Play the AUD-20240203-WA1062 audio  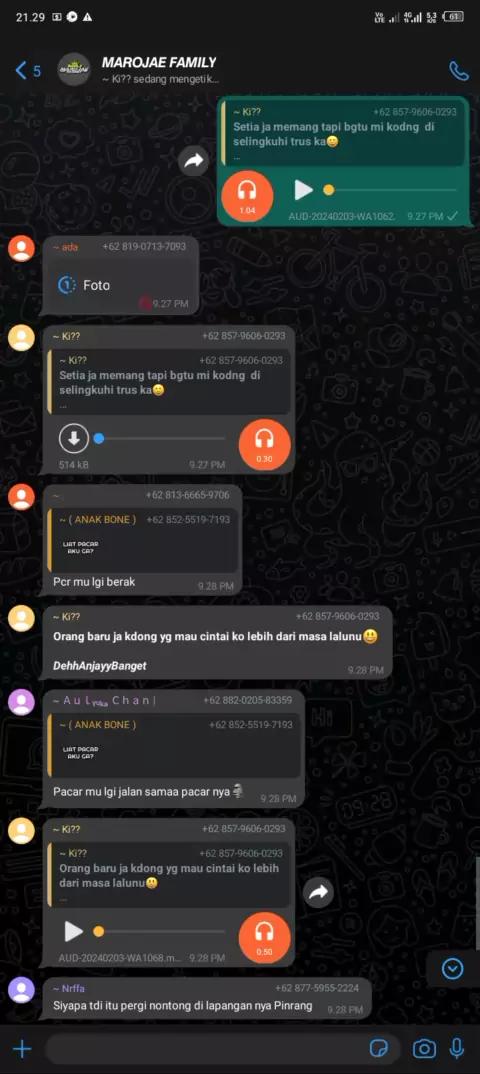coord(303,190)
